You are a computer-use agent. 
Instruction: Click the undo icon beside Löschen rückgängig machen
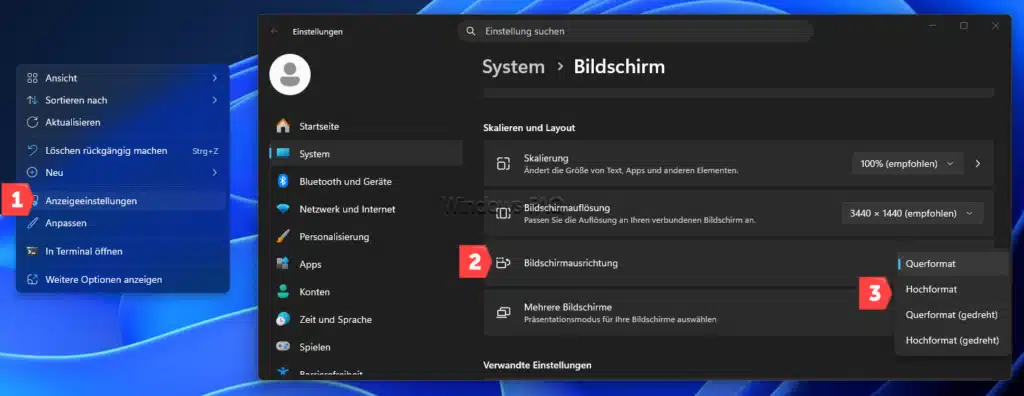pos(32,150)
